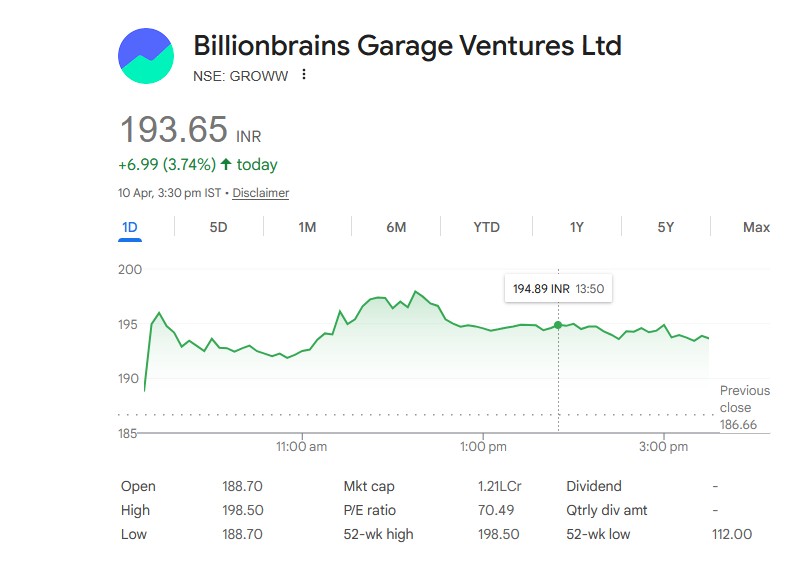Click the chart marker dot at 13:50
This screenshot has height=583, width=788.
point(558,325)
